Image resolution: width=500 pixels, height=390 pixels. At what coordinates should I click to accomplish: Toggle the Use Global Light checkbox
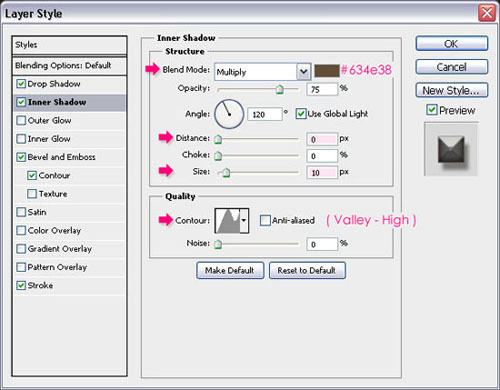click(301, 114)
